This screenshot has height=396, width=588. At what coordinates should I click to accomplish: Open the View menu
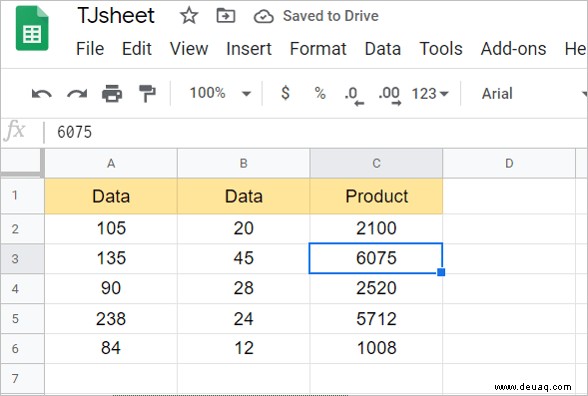tap(189, 49)
